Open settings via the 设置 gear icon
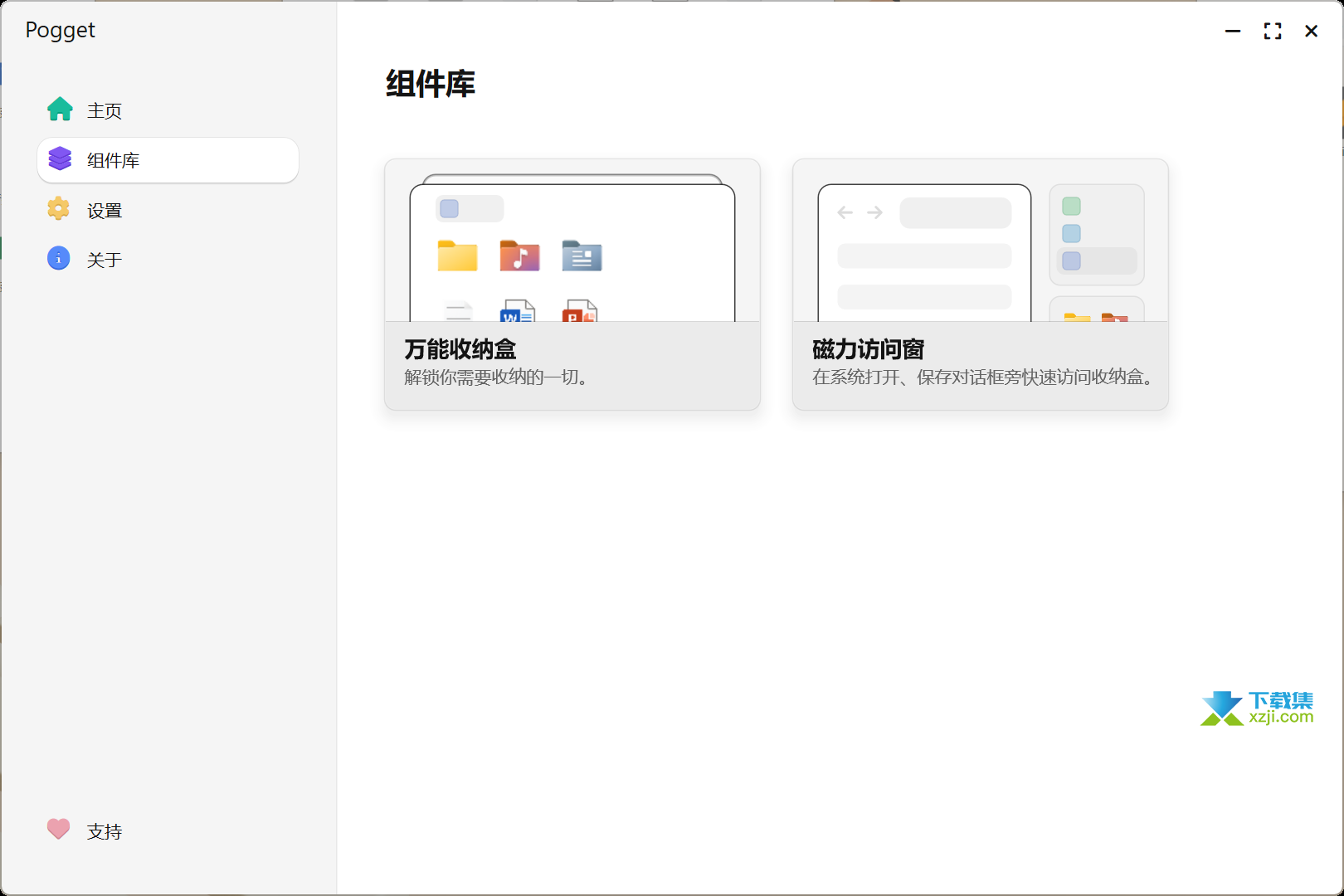1344x896 pixels. 59,209
